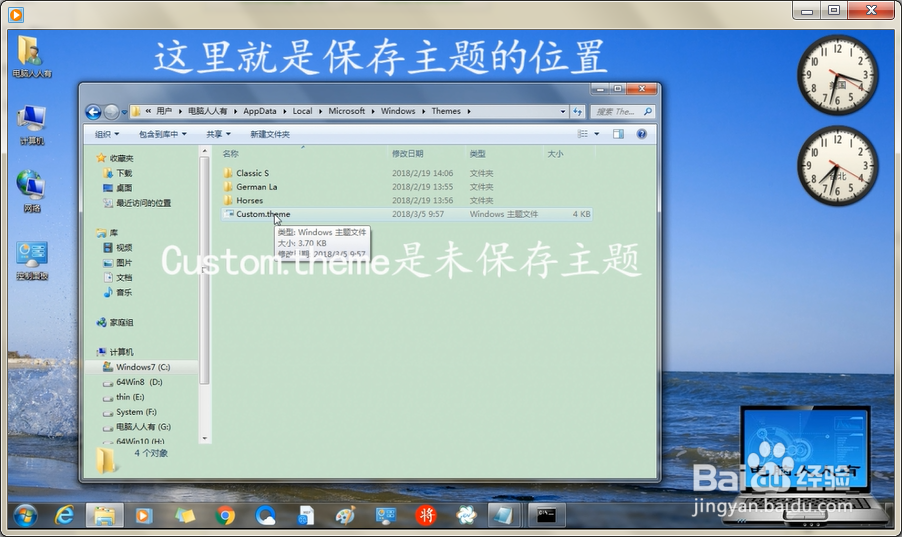902x537 pixels.
Task: Open the view options dropdown arrow
Action: [x=597, y=134]
